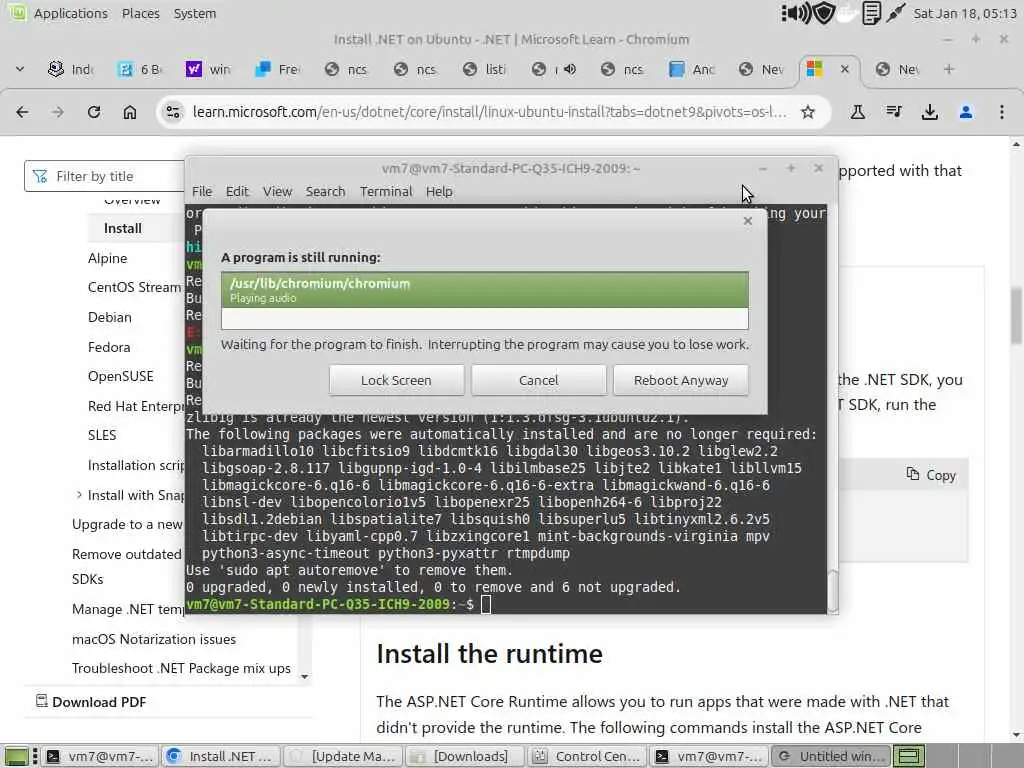Open the Places menu

point(140,13)
